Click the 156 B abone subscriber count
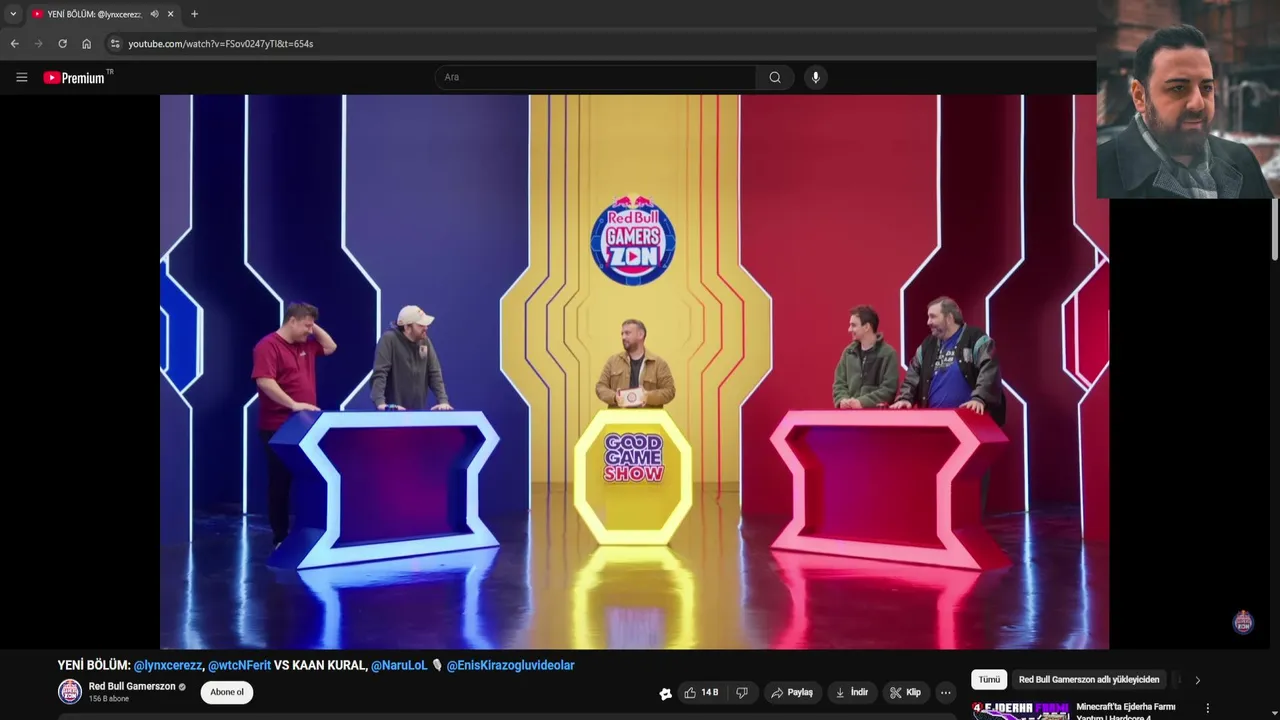The width and height of the screenshot is (1280, 720). (109, 699)
